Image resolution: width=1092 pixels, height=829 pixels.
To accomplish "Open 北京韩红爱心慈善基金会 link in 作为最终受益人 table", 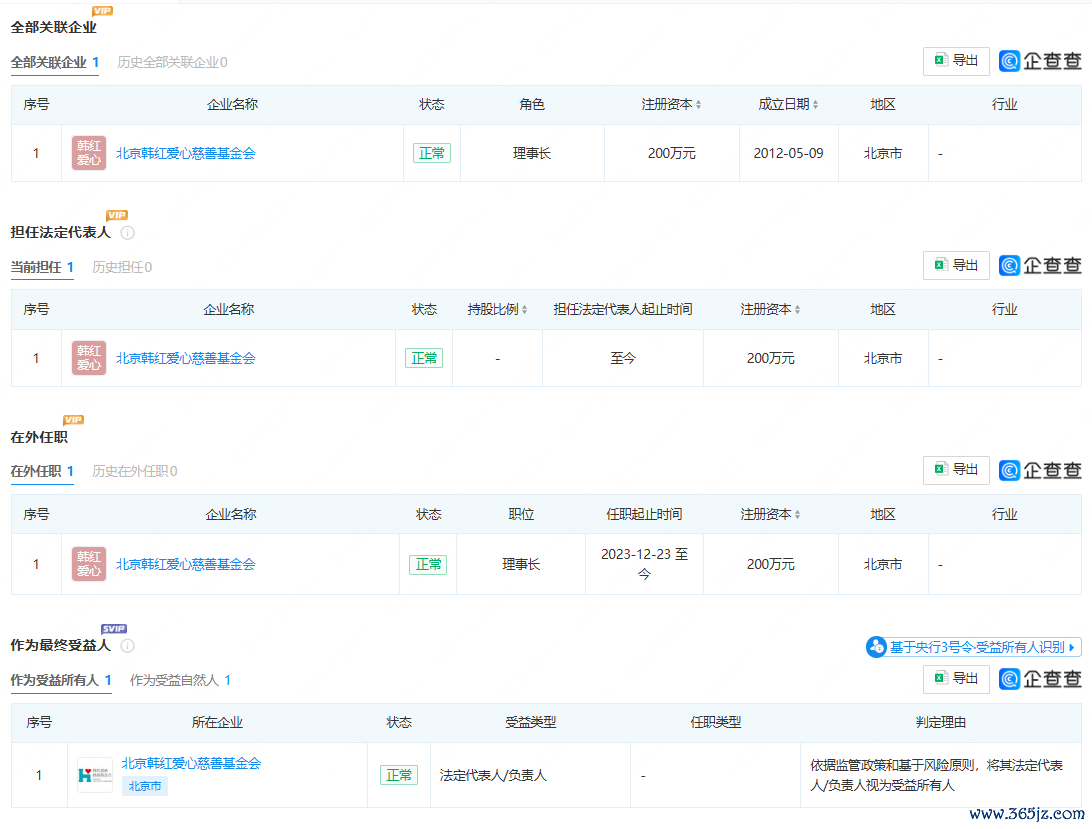I will click(191, 764).
